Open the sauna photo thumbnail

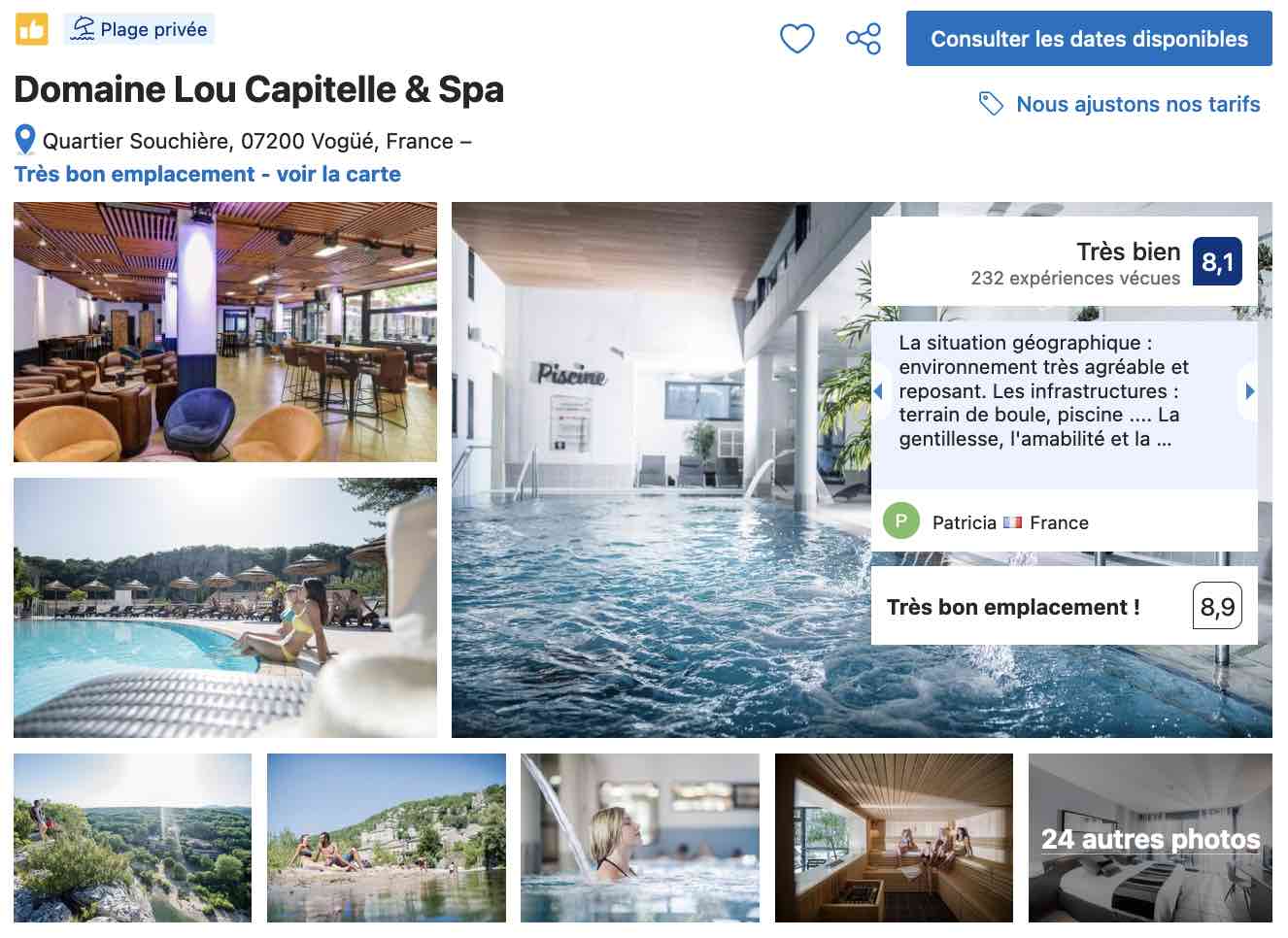[x=894, y=838]
